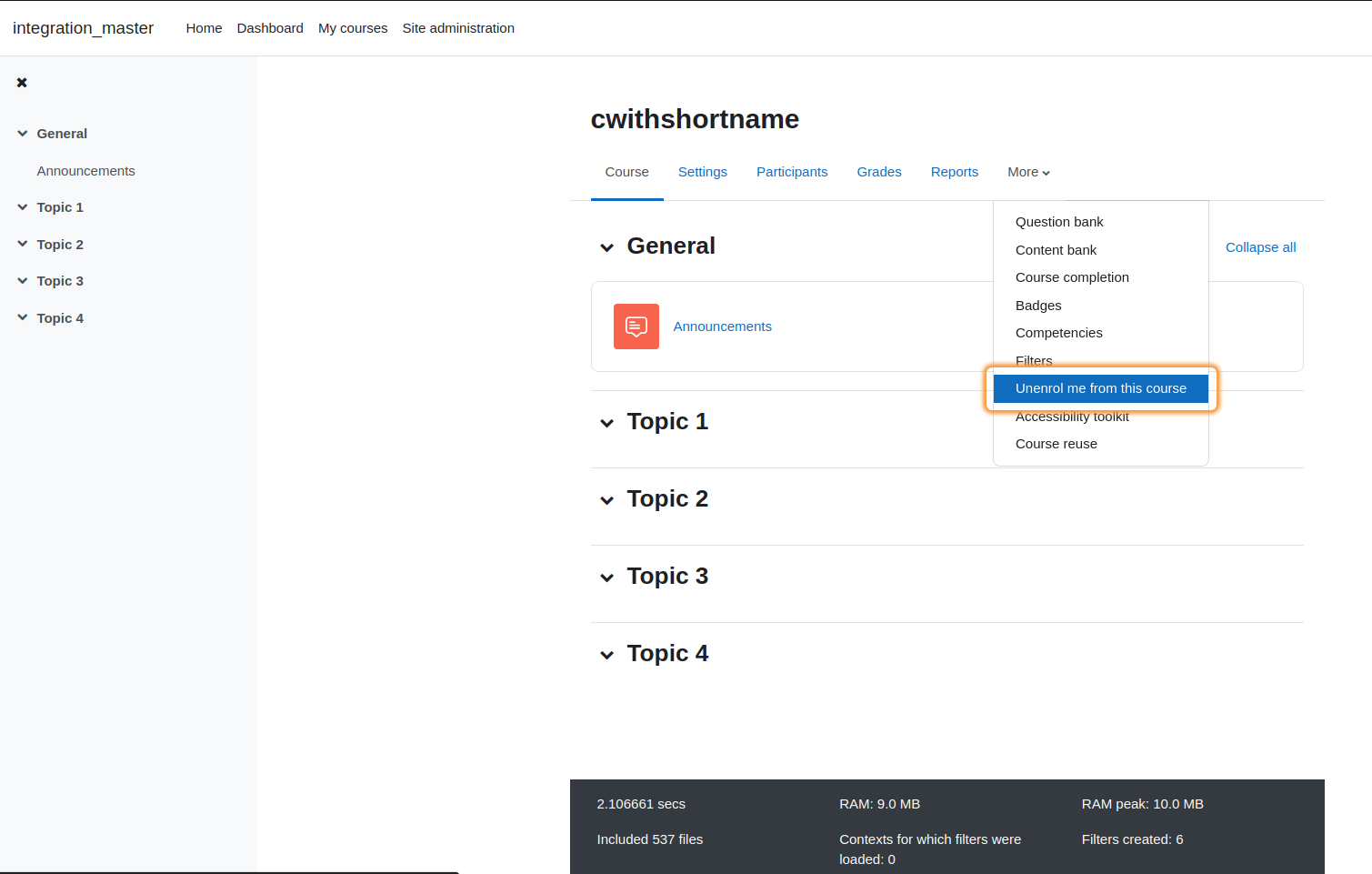This screenshot has height=874, width=1372.
Task: Collapse Topic 1 in course index sidebar
Action: [23, 207]
